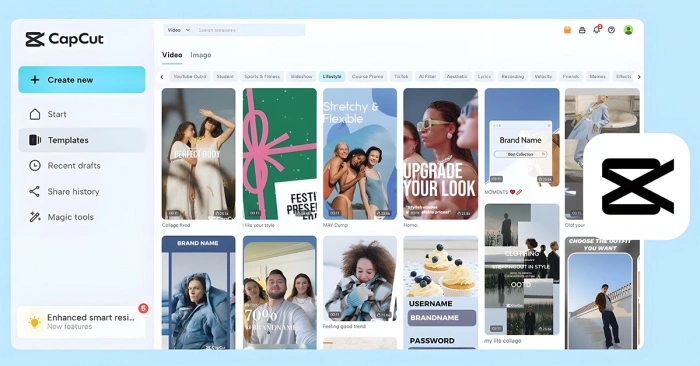Screen dimensions: 700x366
Task: Select the Velocity category chip
Action: 543,77
